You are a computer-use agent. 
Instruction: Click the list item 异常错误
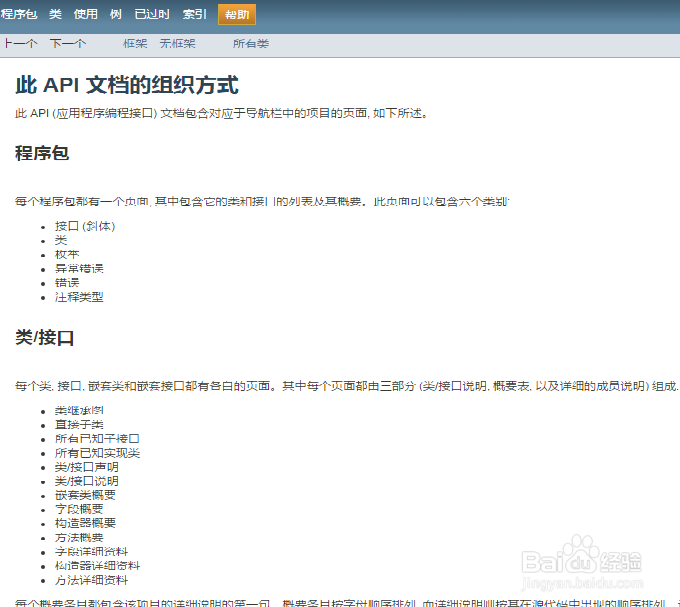tap(79, 268)
